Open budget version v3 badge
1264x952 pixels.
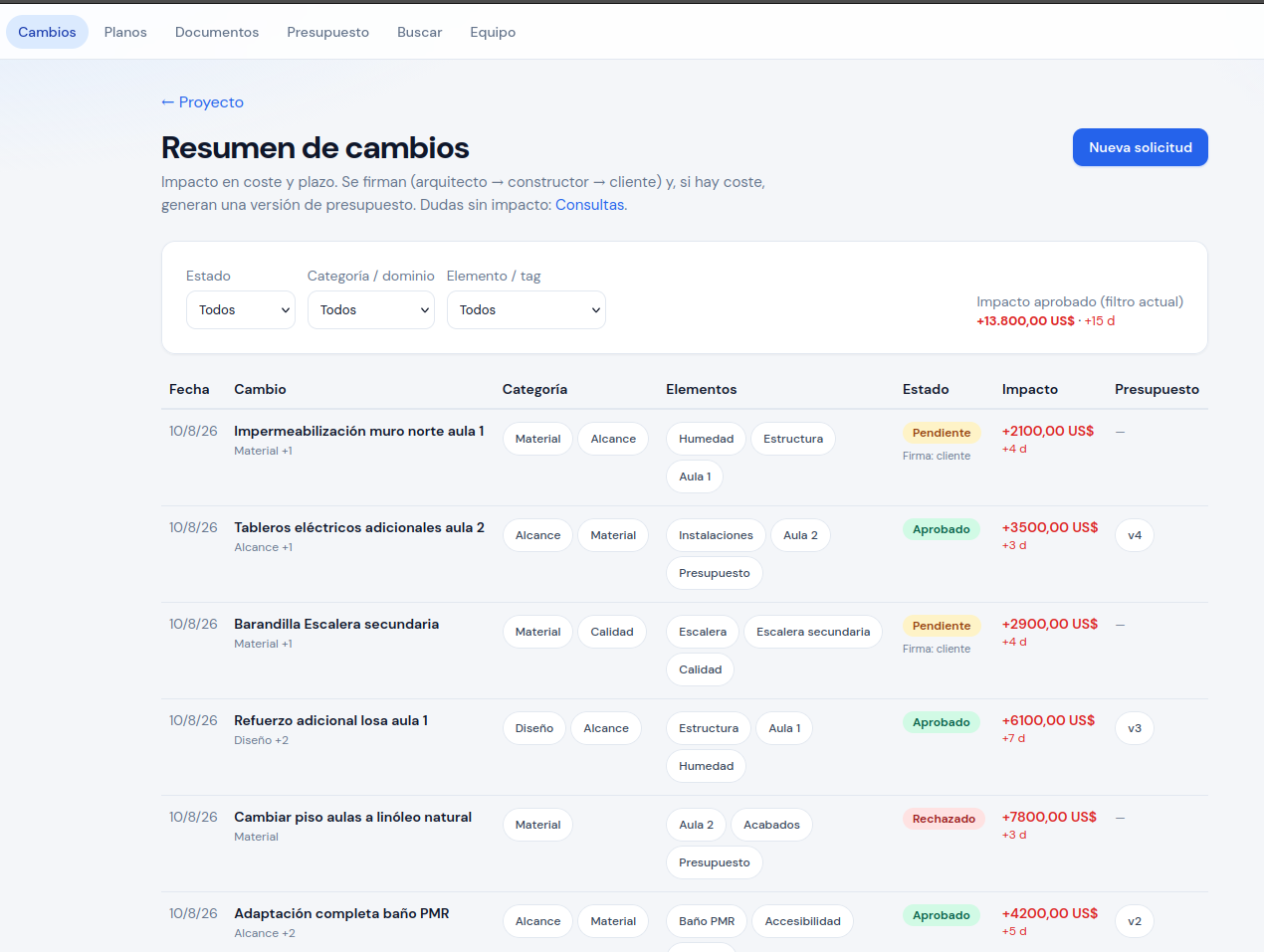(1135, 728)
